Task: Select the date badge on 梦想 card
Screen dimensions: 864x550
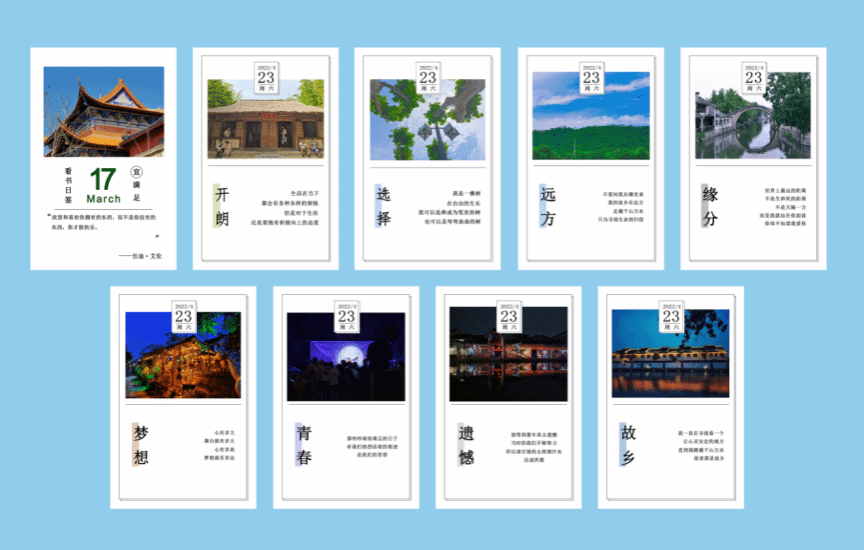Action: coord(183,316)
